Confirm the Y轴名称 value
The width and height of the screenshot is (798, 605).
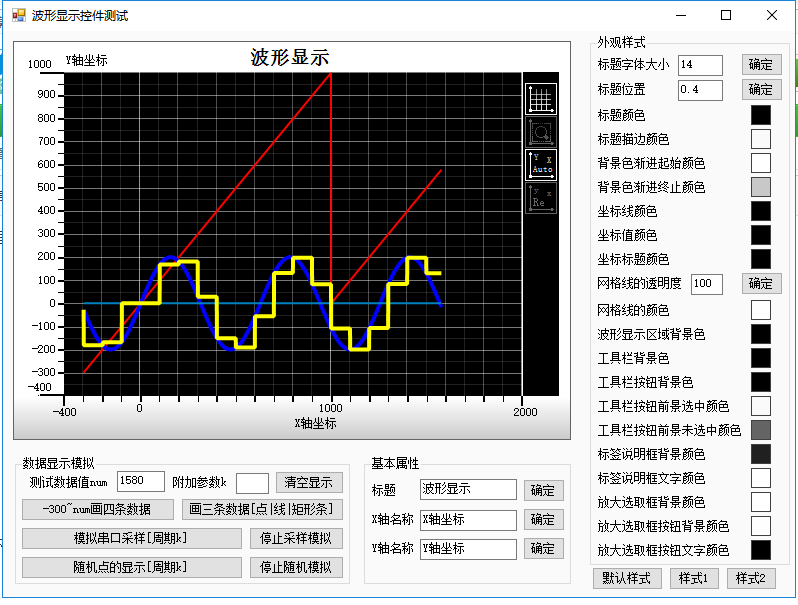coord(543,549)
